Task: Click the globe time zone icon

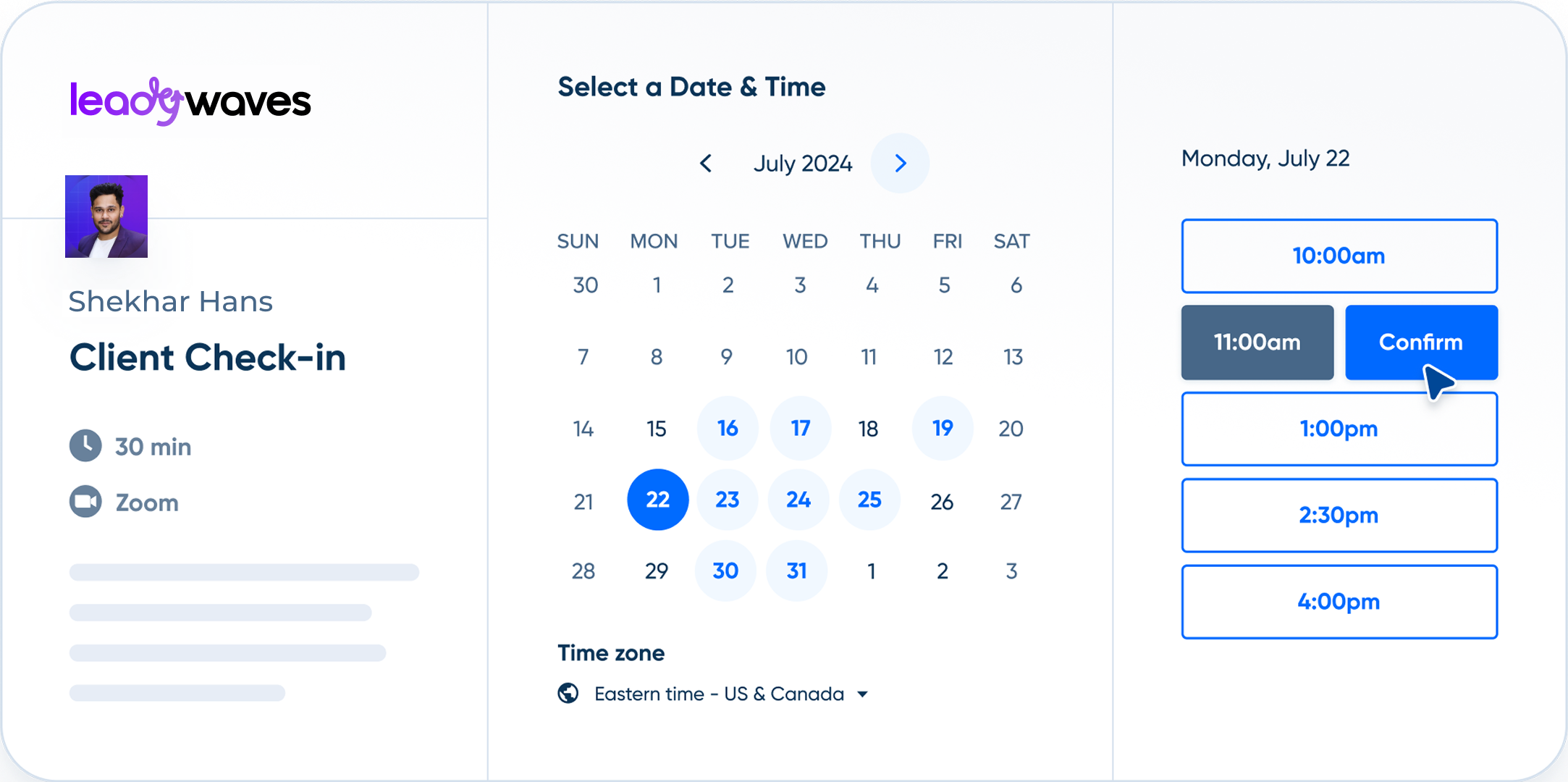Action: [568, 694]
